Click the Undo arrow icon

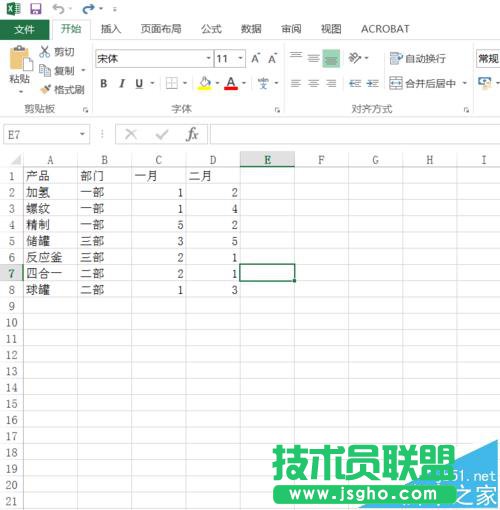pyautogui.click(x=58, y=9)
